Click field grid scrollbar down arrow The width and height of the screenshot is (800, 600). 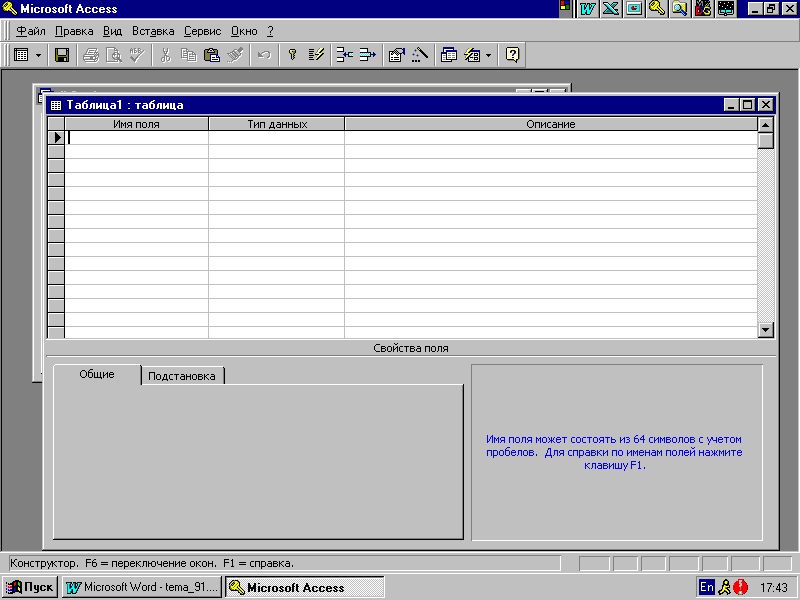(765, 330)
